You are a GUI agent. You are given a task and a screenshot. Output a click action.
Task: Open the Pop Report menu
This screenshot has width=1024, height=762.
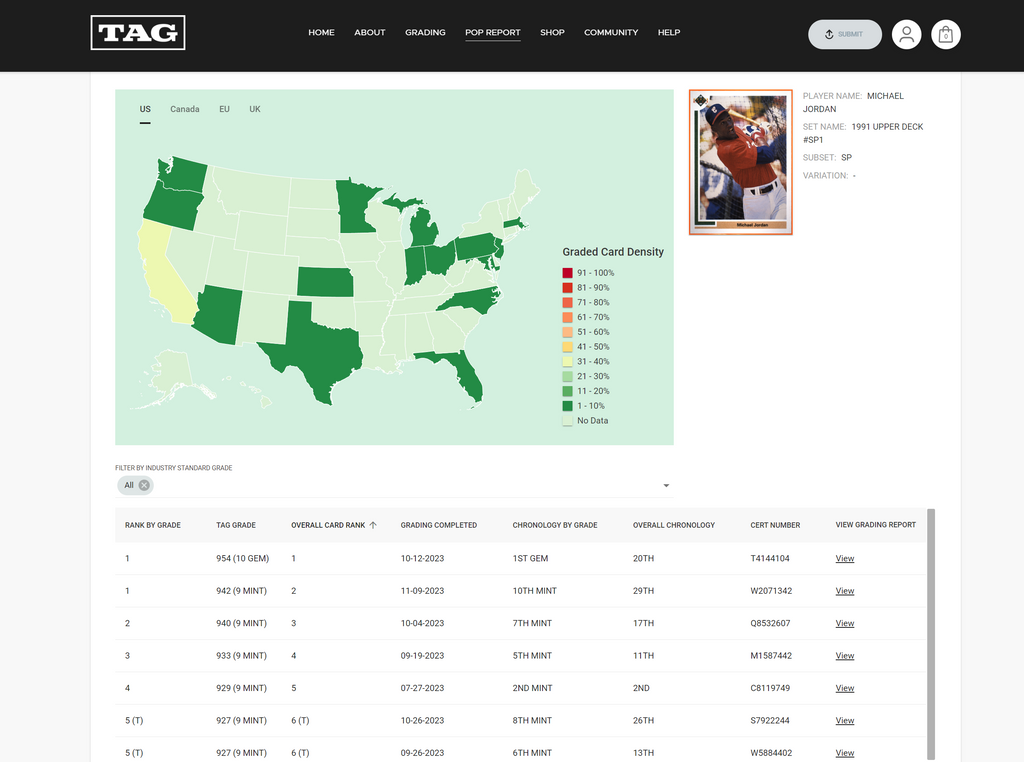(492, 33)
